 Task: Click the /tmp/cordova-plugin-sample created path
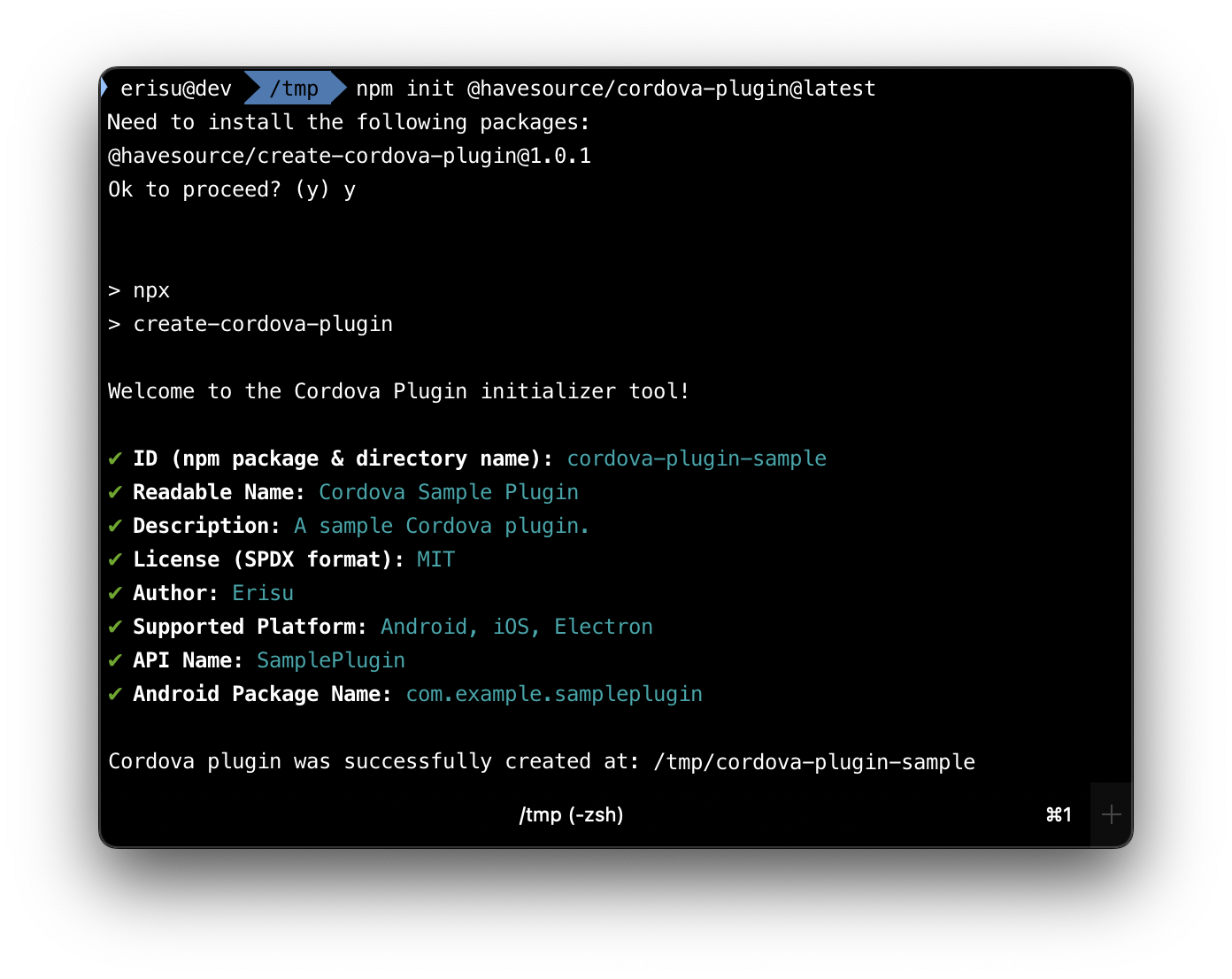[814, 761]
